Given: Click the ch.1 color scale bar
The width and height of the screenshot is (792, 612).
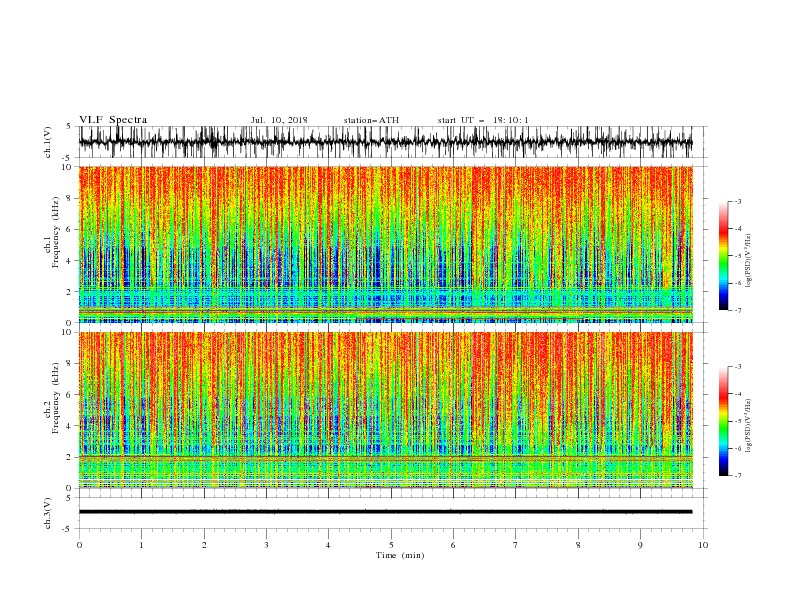Looking at the screenshot, I should click(723, 256).
